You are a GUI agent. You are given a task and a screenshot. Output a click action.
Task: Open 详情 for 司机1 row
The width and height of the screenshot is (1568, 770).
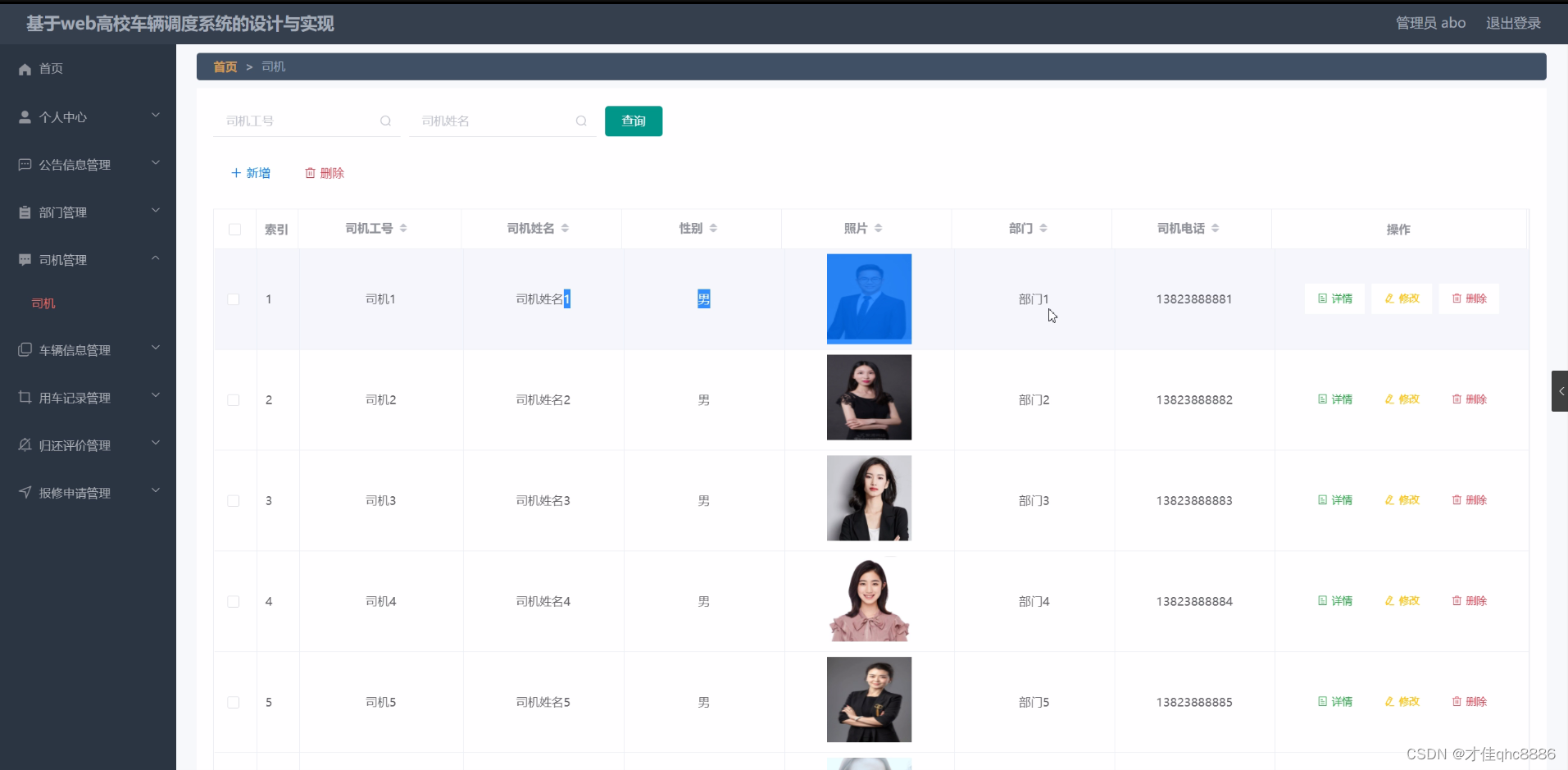coord(1335,298)
